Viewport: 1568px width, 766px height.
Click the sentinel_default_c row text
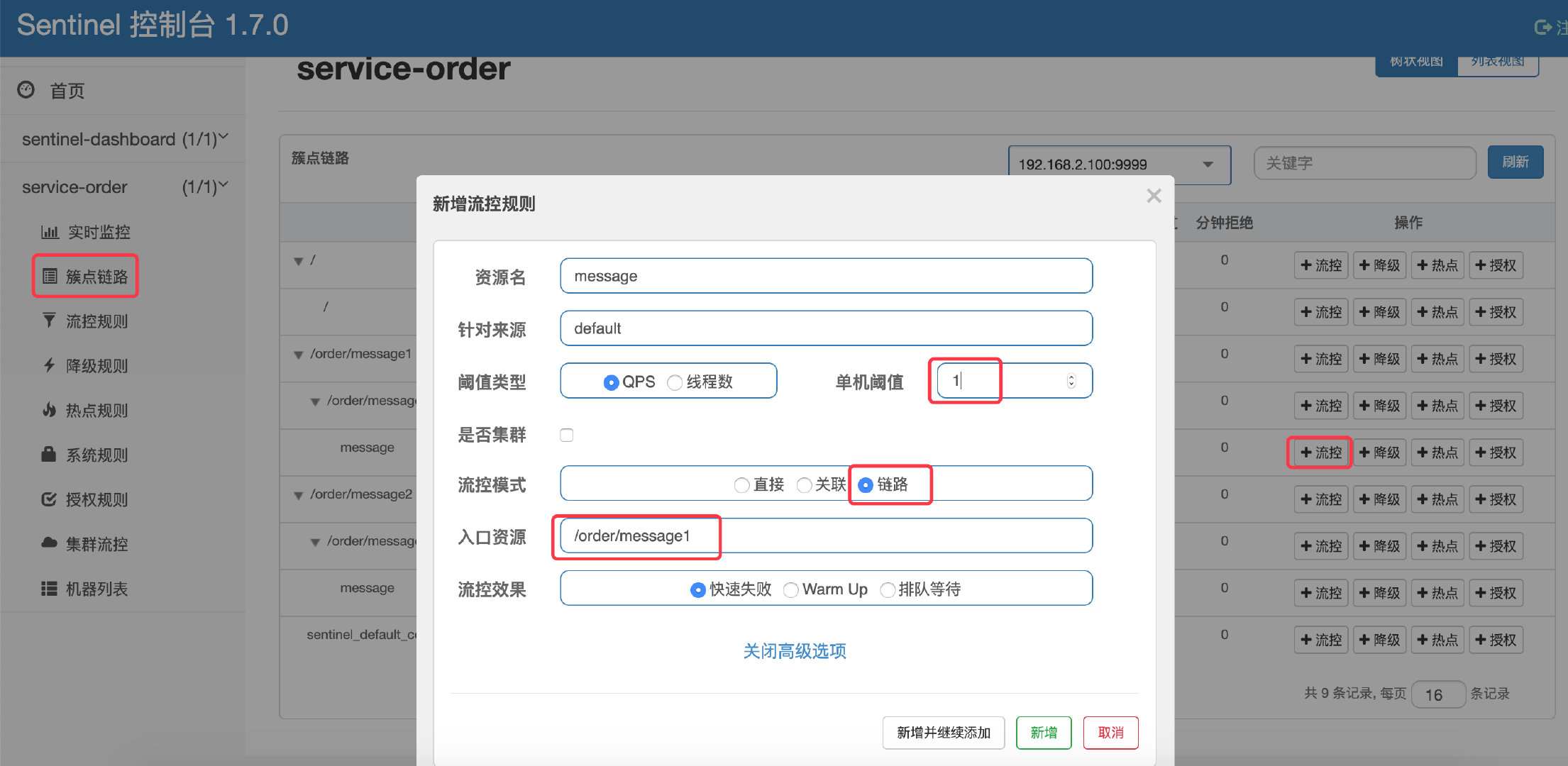pos(362,635)
